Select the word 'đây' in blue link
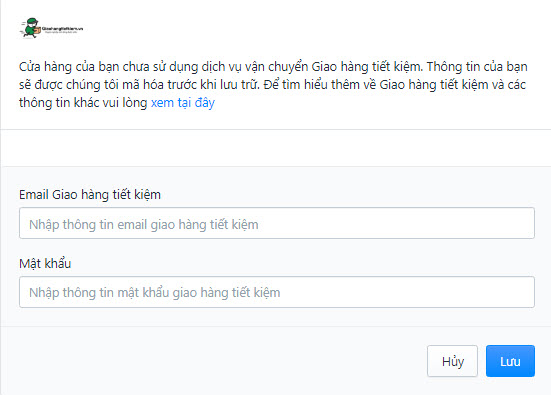This screenshot has height=395, width=551. click(205, 103)
